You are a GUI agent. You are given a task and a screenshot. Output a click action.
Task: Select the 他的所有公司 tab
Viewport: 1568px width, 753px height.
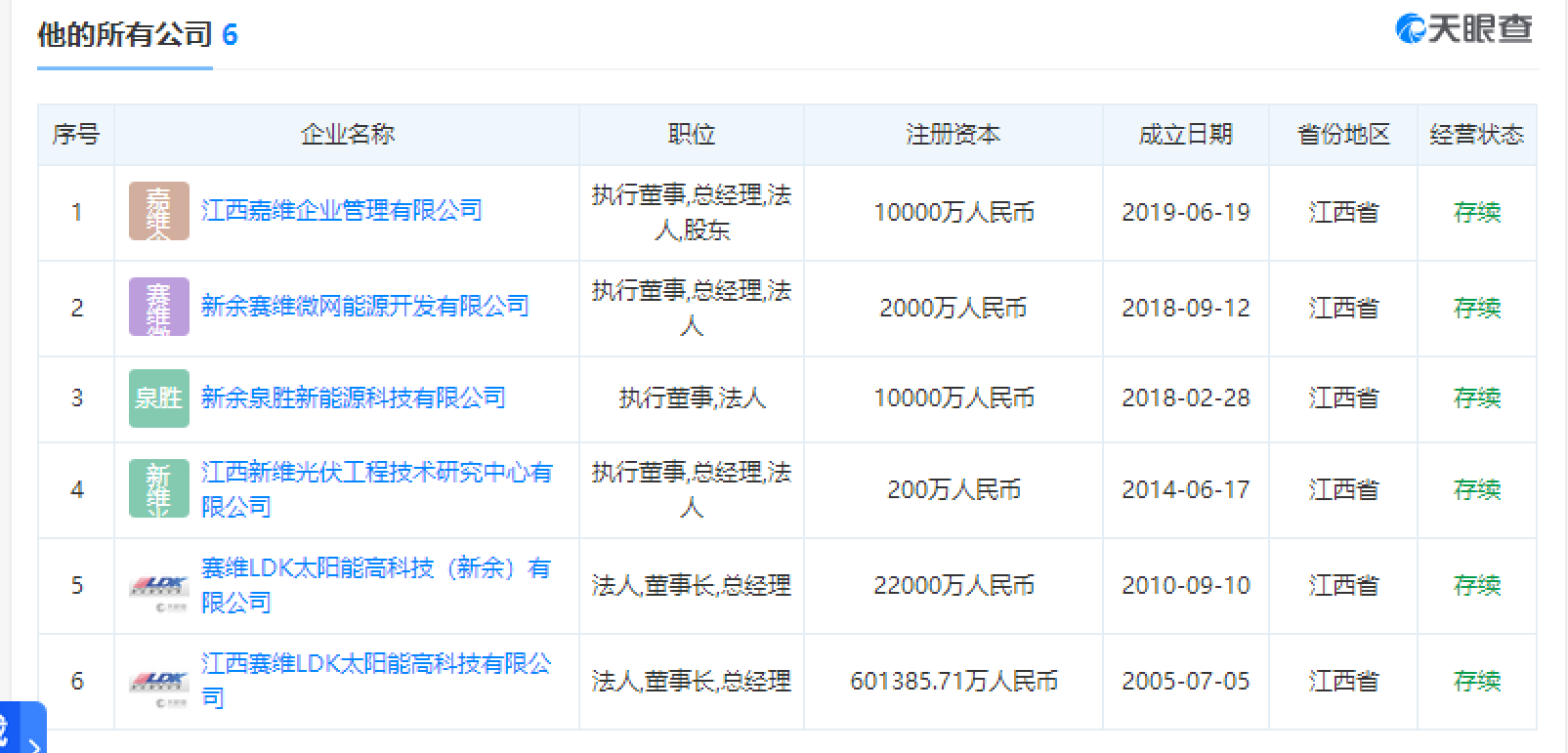tap(124, 36)
